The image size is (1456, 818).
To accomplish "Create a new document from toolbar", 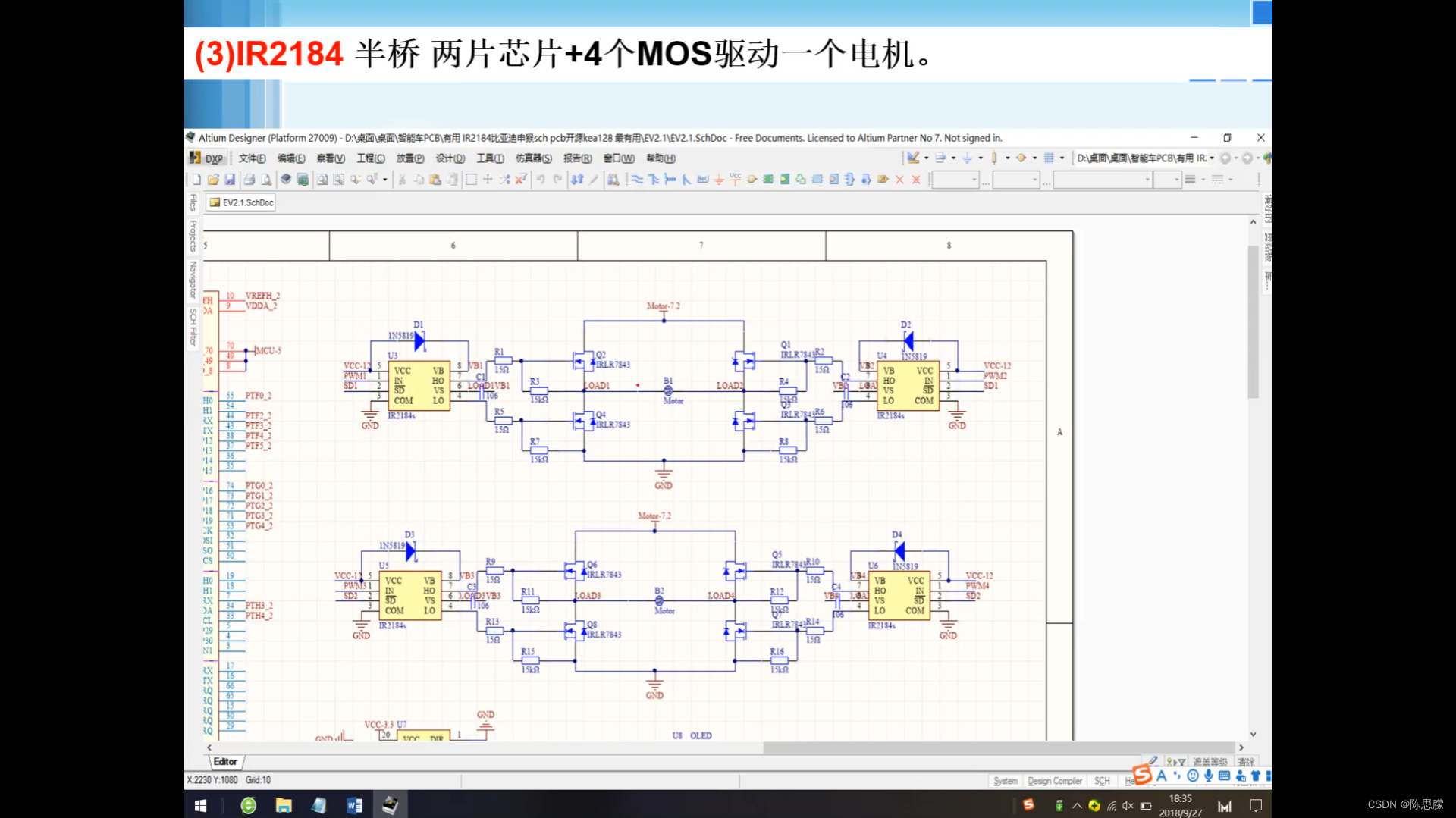I will point(196,180).
